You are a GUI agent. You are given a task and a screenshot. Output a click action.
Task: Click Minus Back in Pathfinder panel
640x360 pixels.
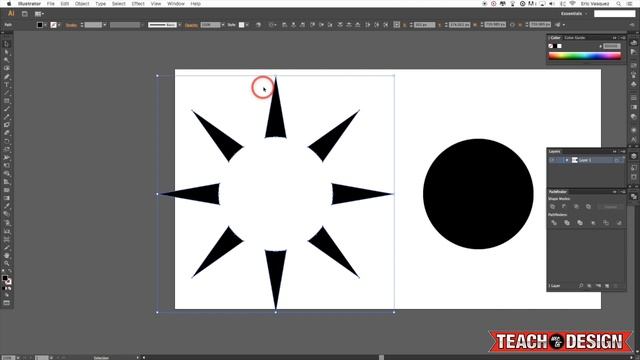pyautogui.click(x=619, y=223)
